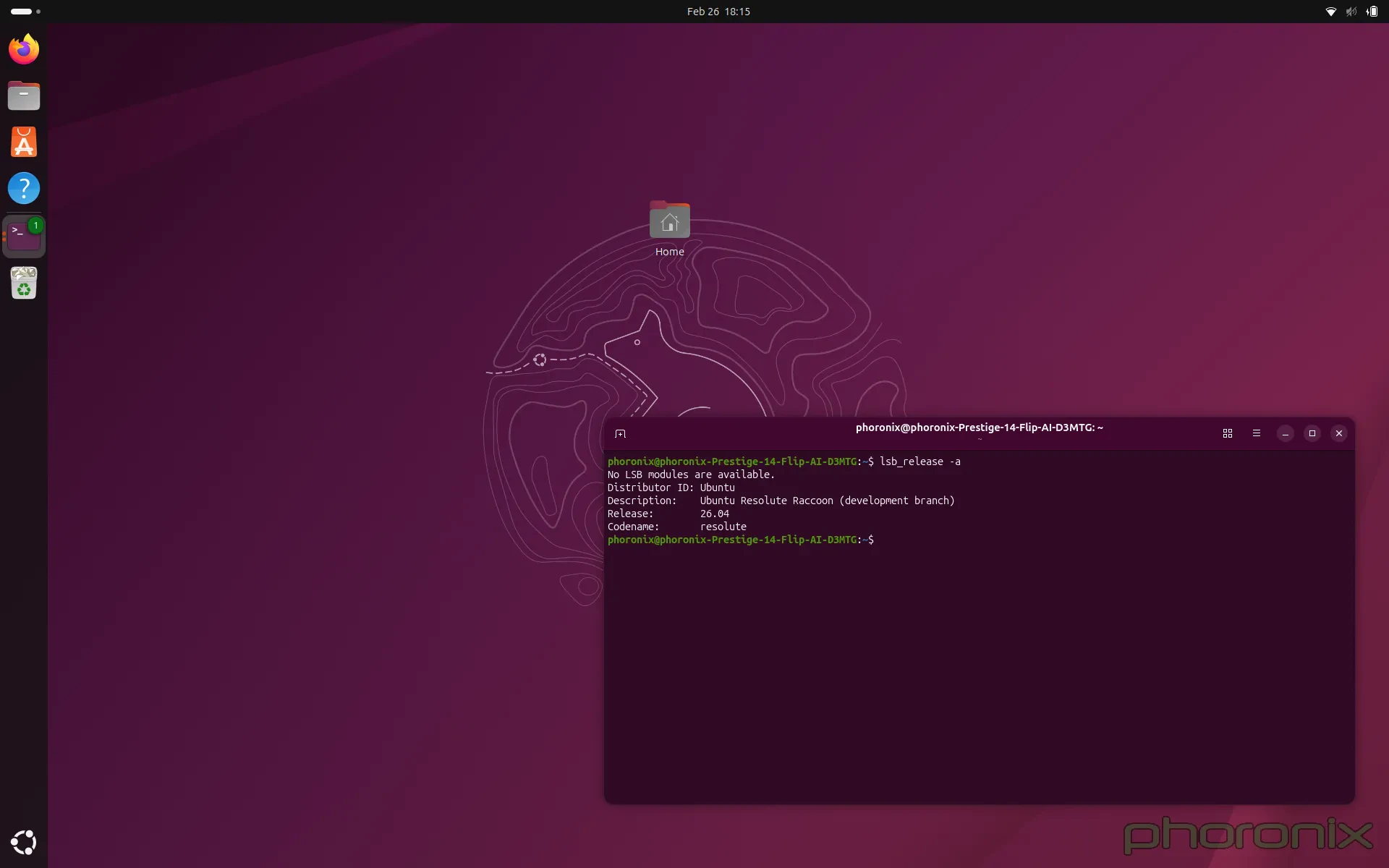Click the Wi-Fi indicator in the top bar
The image size is (1389, 868).
1330,11
